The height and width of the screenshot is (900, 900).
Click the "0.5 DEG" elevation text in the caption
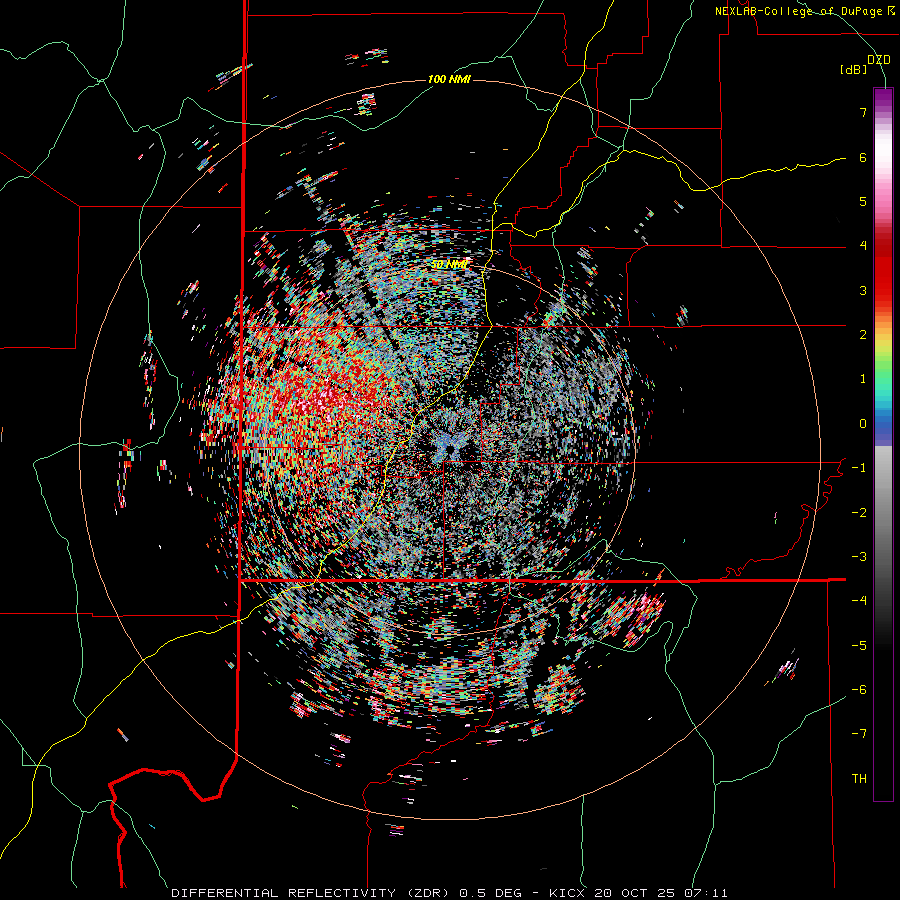[x=491, y=893]
